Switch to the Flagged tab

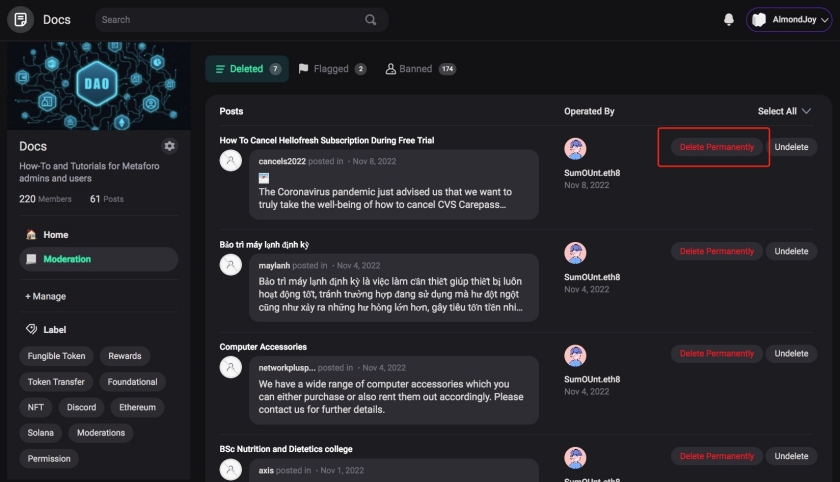[332, 69]
